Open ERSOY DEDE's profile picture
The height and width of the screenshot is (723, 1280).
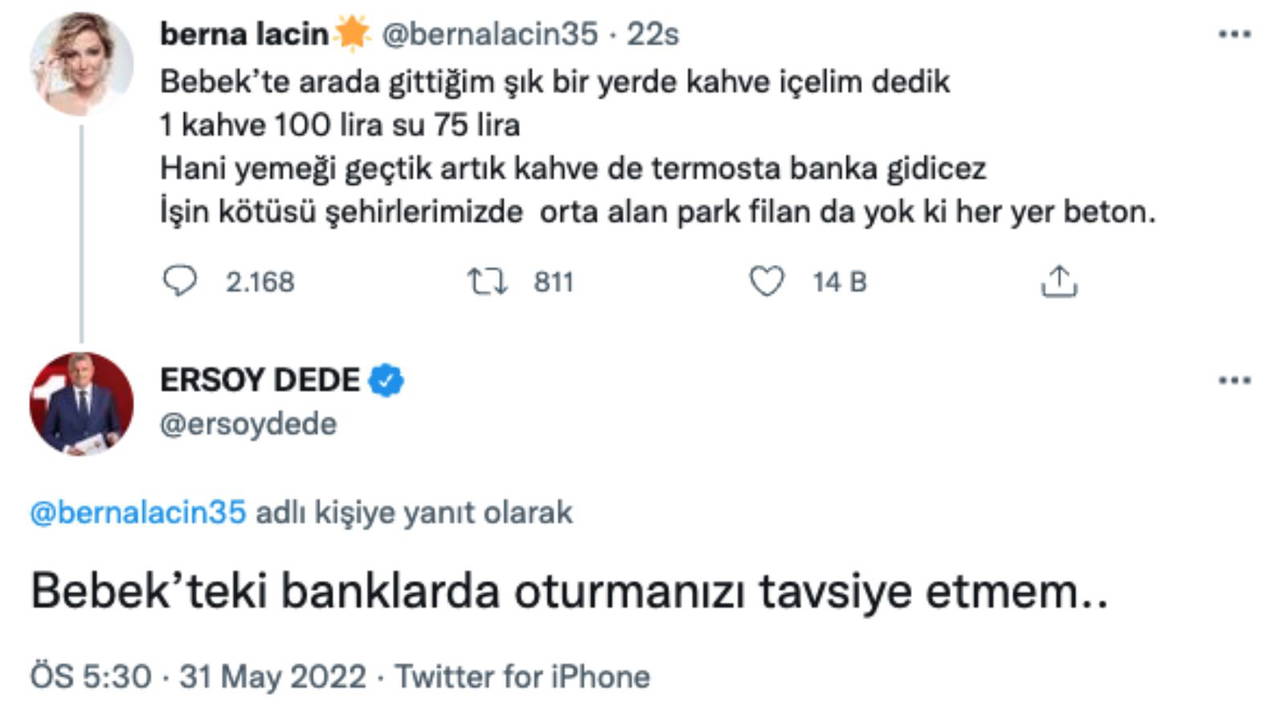point(81,403)
